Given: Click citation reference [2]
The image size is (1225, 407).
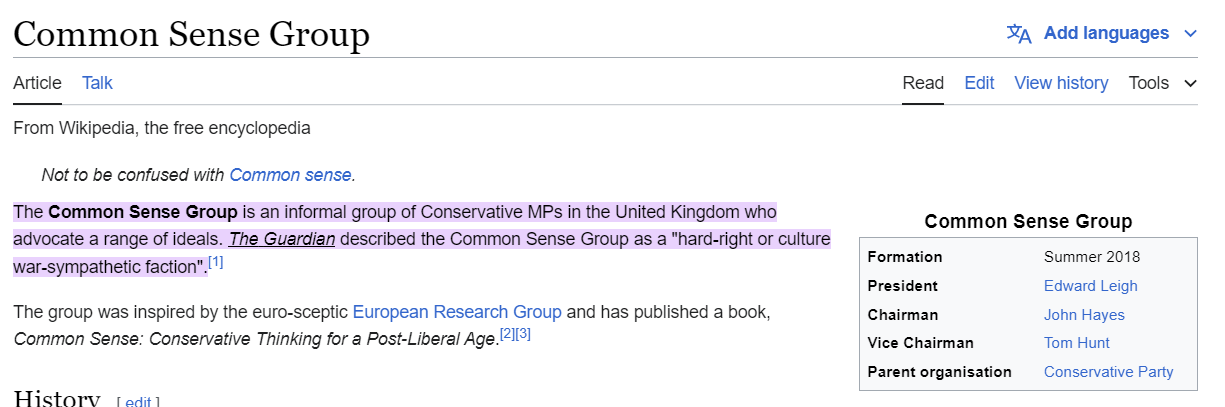Looking at the screenshot, I should pos(507,334).
